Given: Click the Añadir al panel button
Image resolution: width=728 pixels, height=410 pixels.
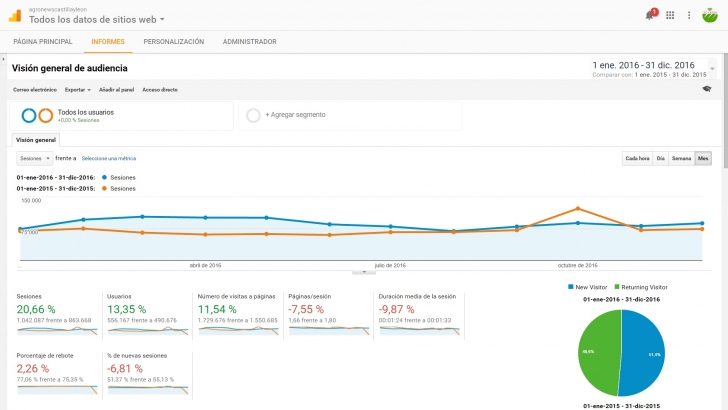Looking at the screenshot, I should (x=117, y=90).
